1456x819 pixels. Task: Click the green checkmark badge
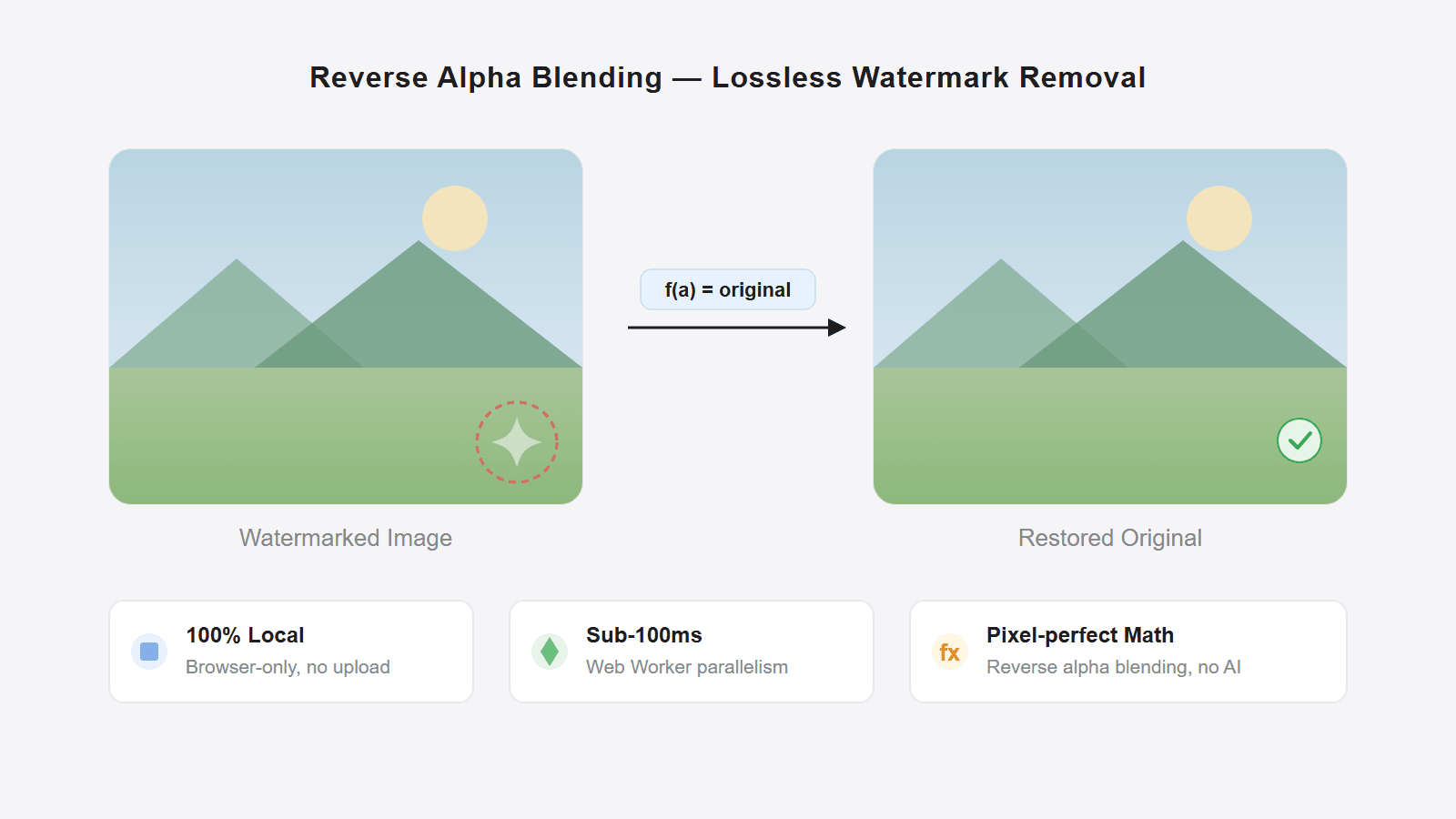[x=1299, y=440]
